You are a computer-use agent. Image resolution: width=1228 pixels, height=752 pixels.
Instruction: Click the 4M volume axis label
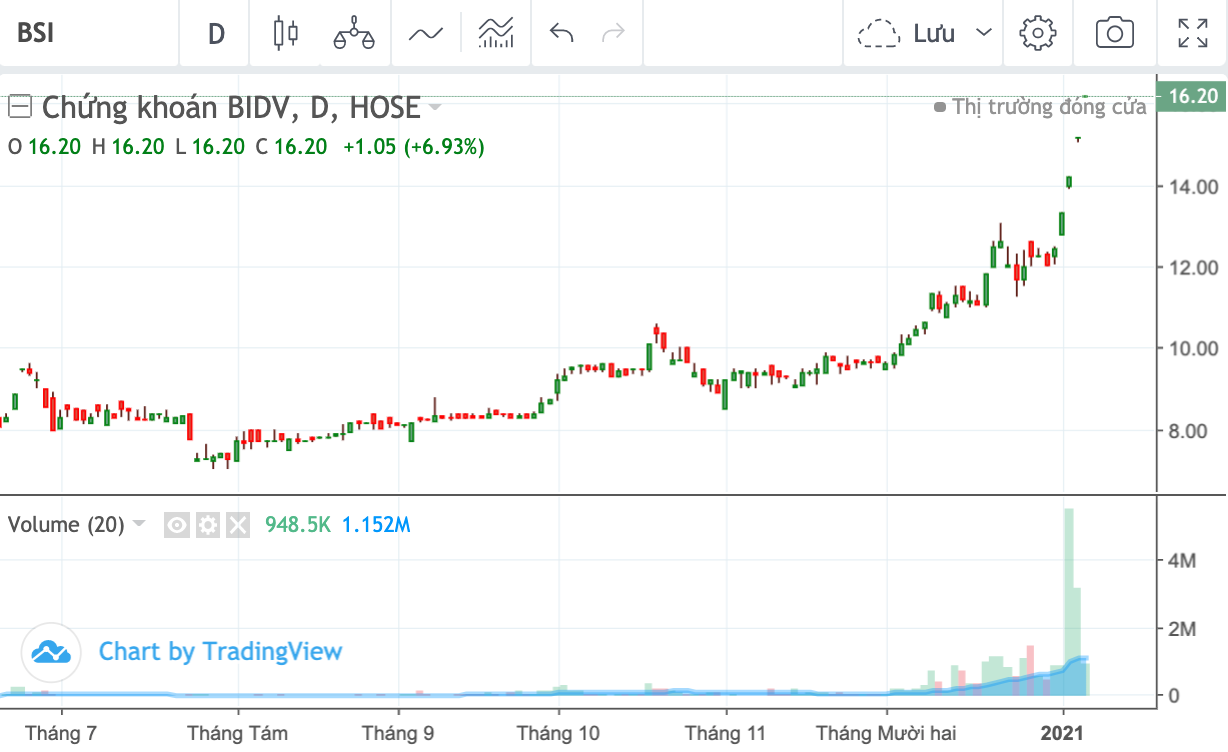pos(1184,562)
